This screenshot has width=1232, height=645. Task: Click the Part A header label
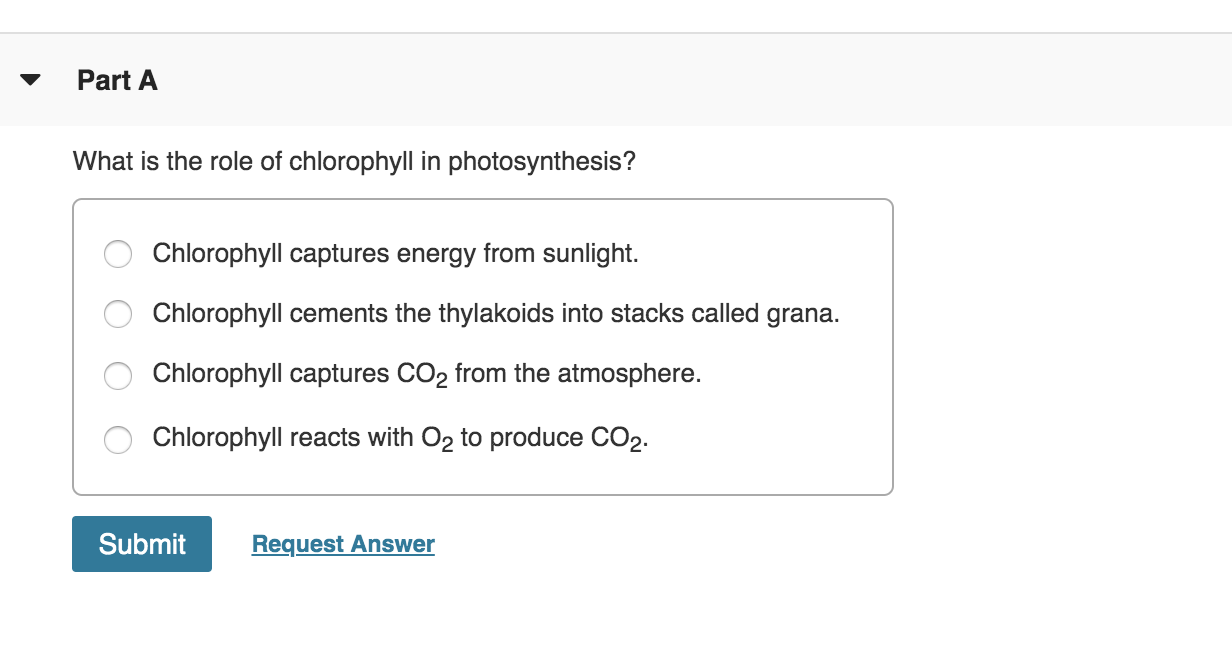pos(117,80)
